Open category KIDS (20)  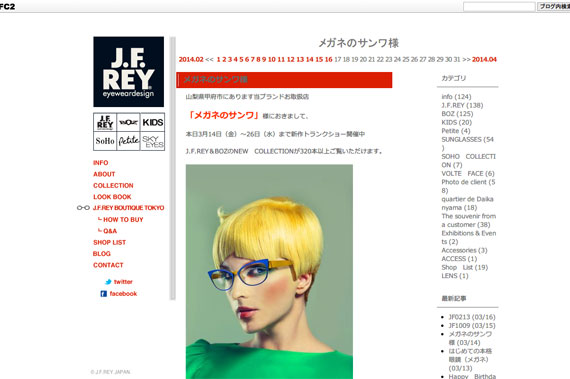coord(457,122)
